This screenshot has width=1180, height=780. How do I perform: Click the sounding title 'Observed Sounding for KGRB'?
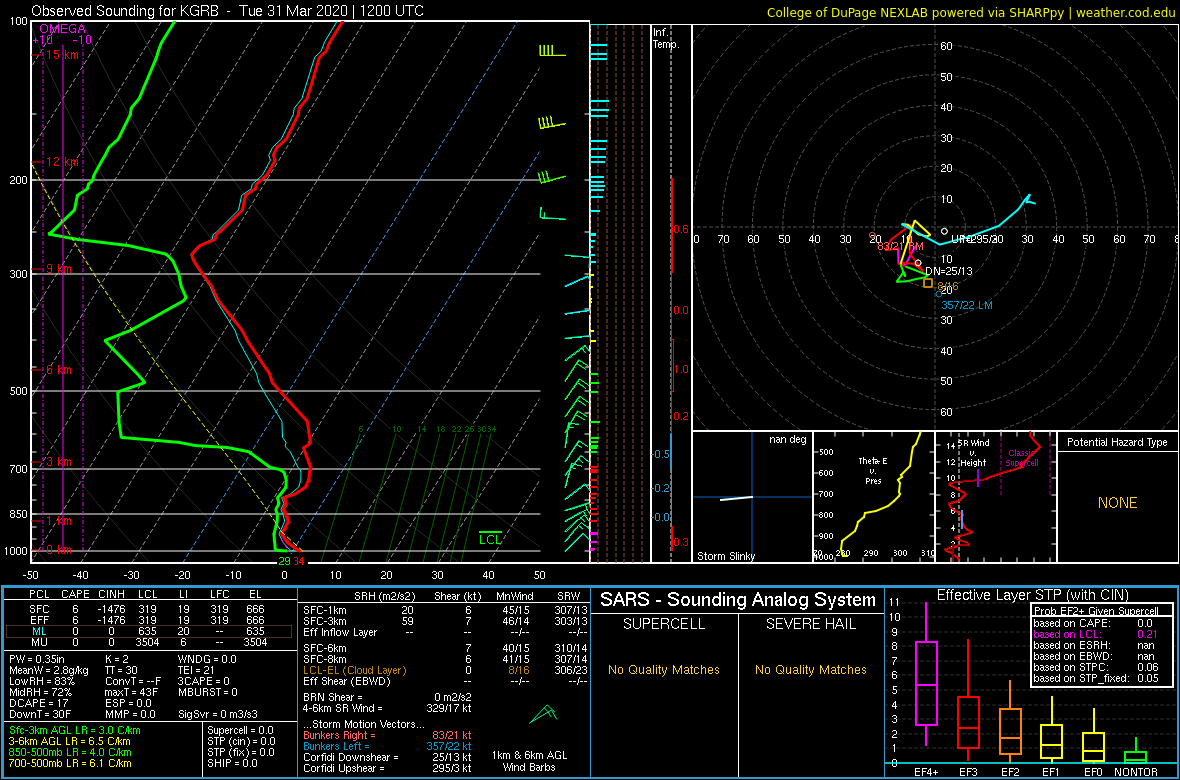123,11
